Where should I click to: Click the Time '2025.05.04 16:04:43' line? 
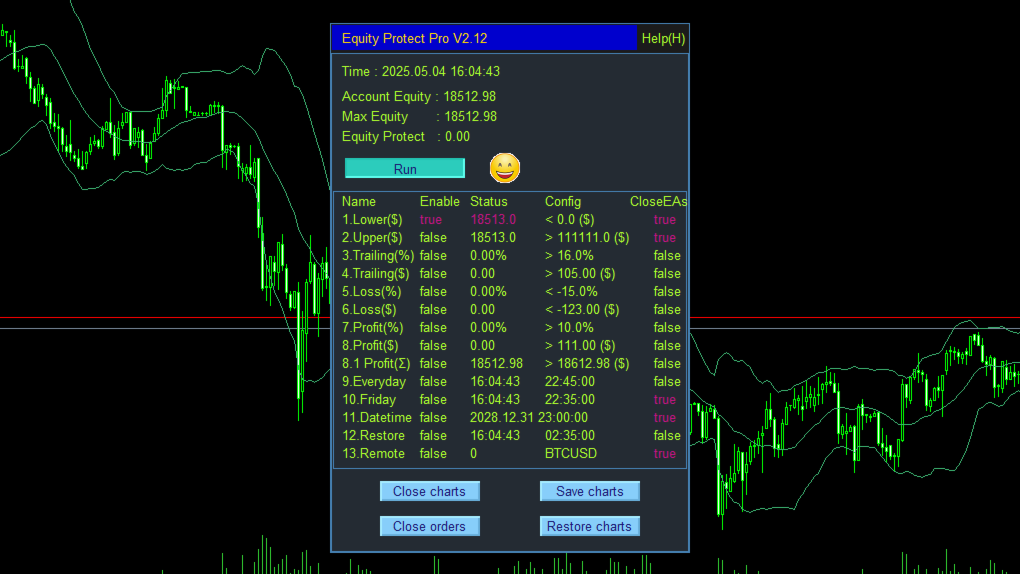point(421,72)
